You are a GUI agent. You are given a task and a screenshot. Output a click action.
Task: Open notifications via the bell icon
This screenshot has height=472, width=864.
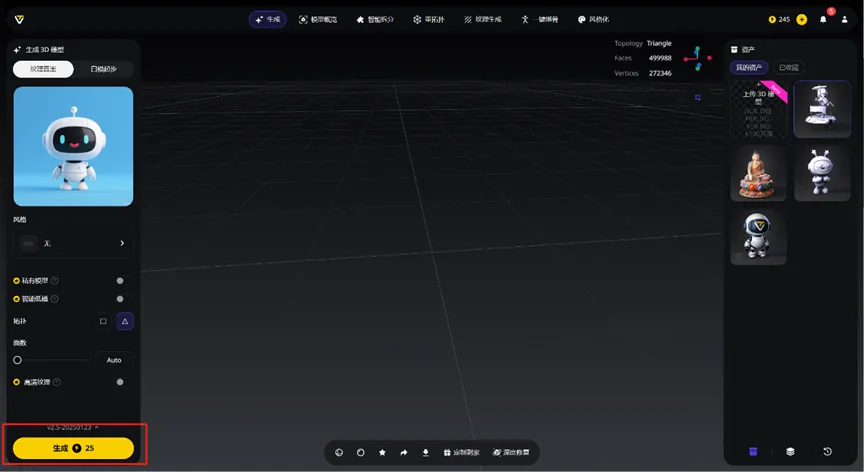823,19
